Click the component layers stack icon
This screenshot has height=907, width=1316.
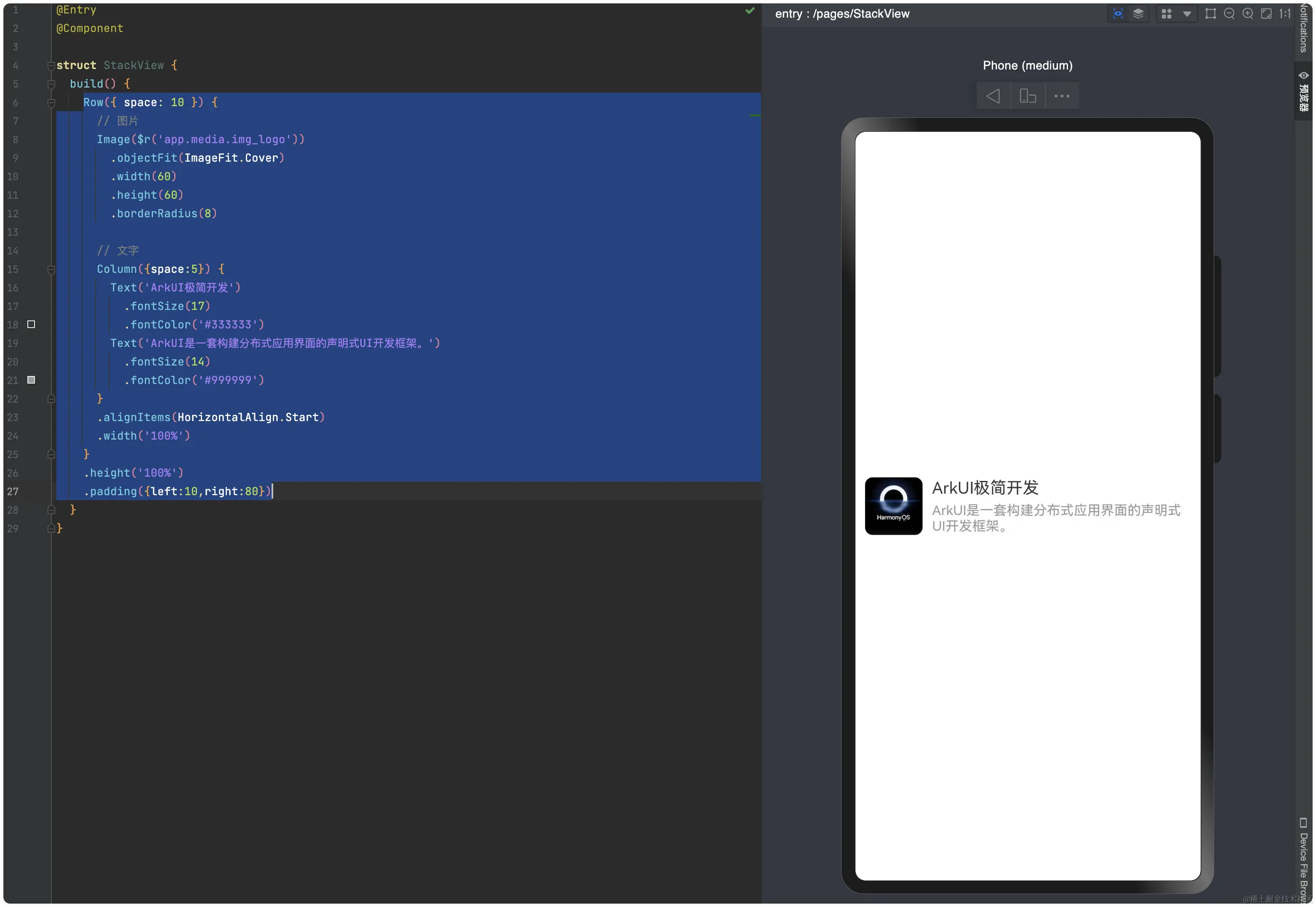click(x=1138, y=13)
